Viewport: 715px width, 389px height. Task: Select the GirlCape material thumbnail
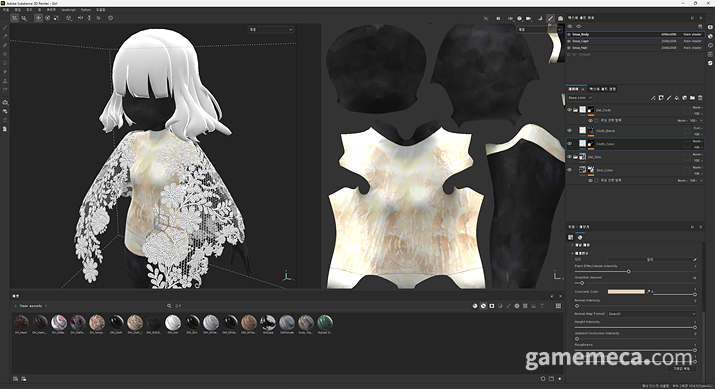click(x=268, y=324)
